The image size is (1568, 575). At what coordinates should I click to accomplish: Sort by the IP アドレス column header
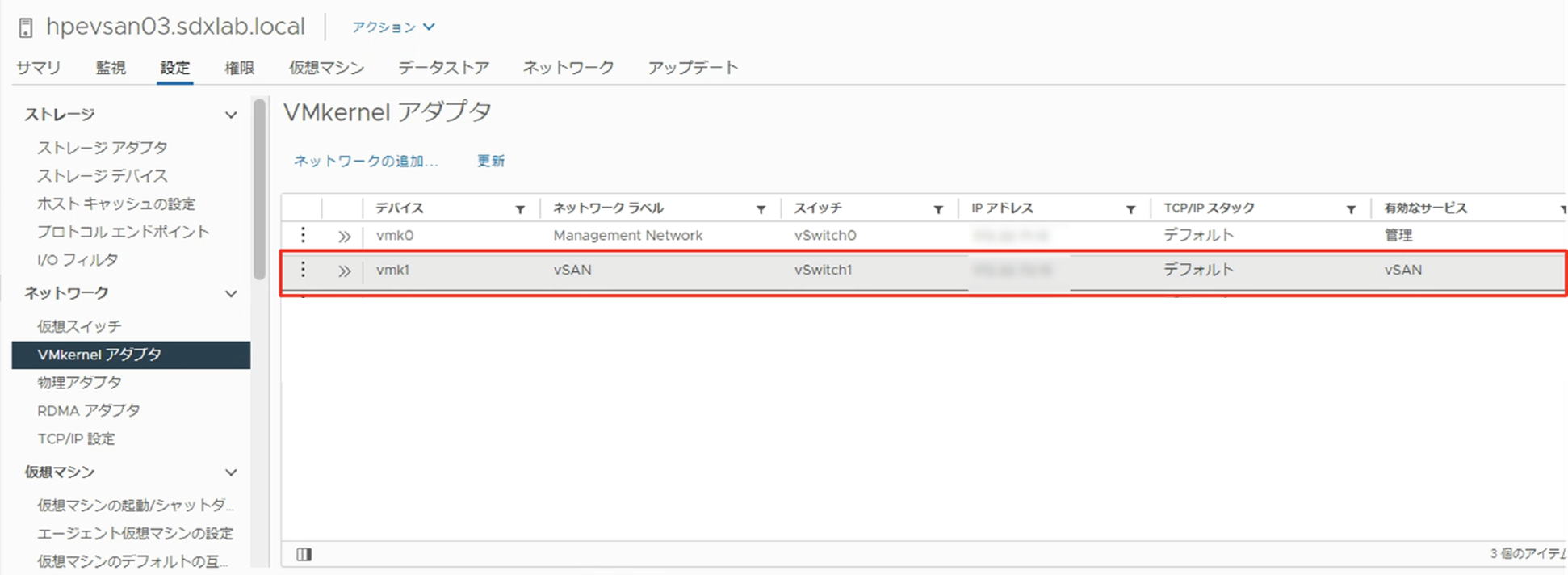(1002, 208)
